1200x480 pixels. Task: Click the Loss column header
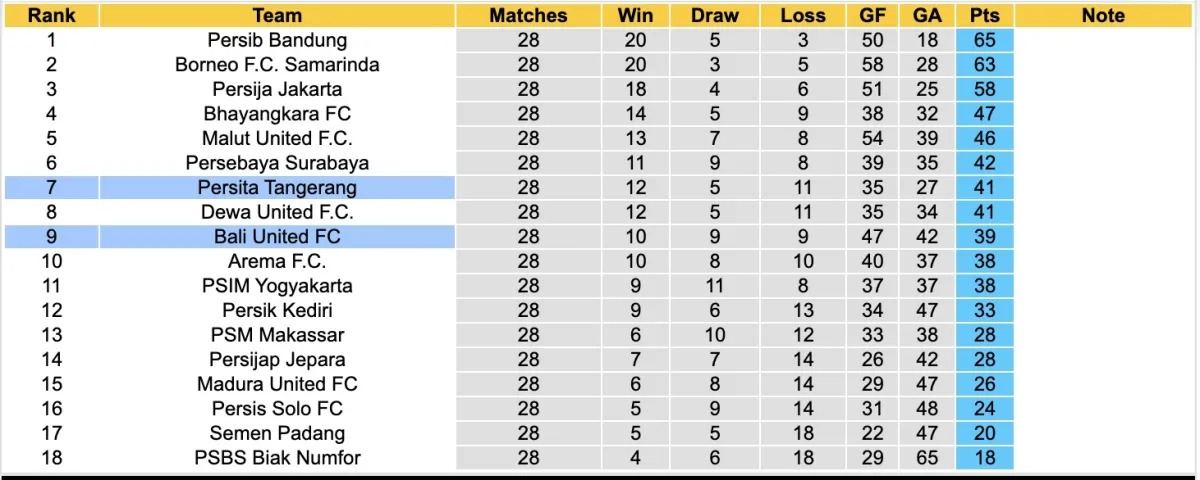[803, 15]
